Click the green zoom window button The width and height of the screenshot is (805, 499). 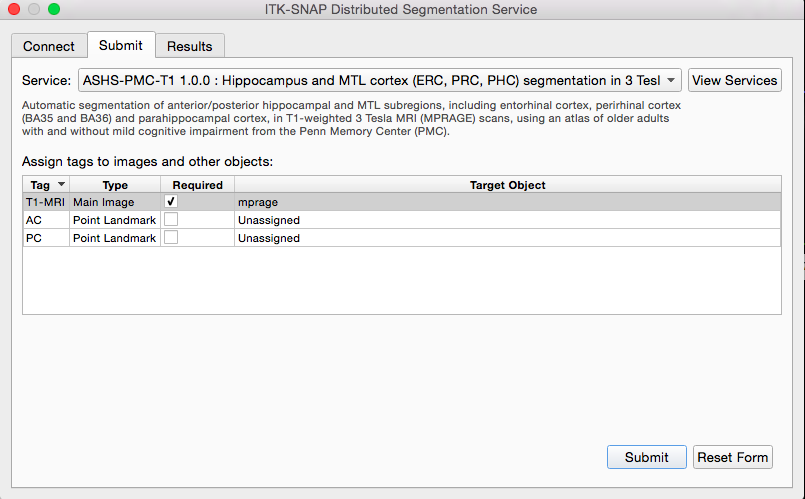(x=54, y=9)
